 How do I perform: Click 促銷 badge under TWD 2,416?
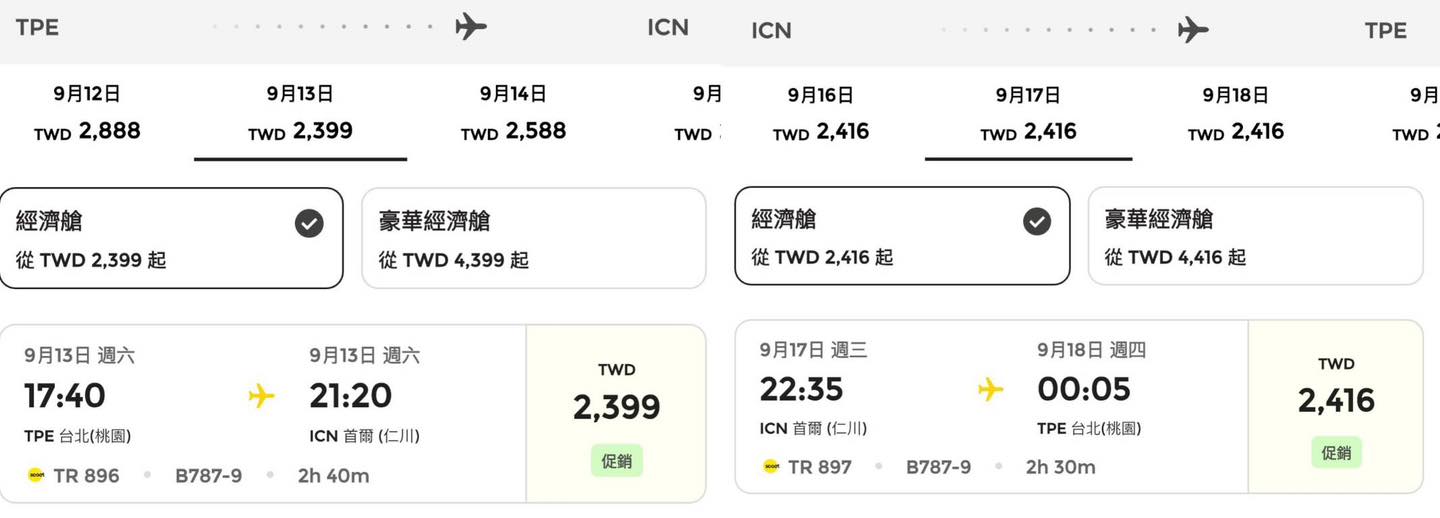(1336, 453)
